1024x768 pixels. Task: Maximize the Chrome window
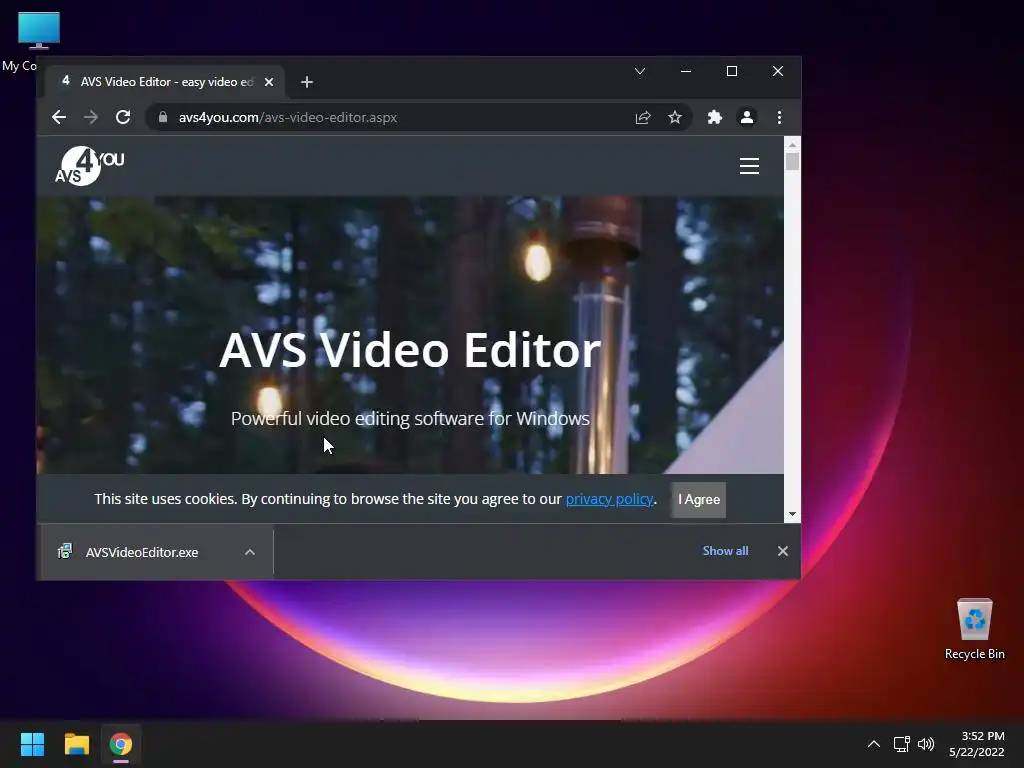click(x=732, y=71)
